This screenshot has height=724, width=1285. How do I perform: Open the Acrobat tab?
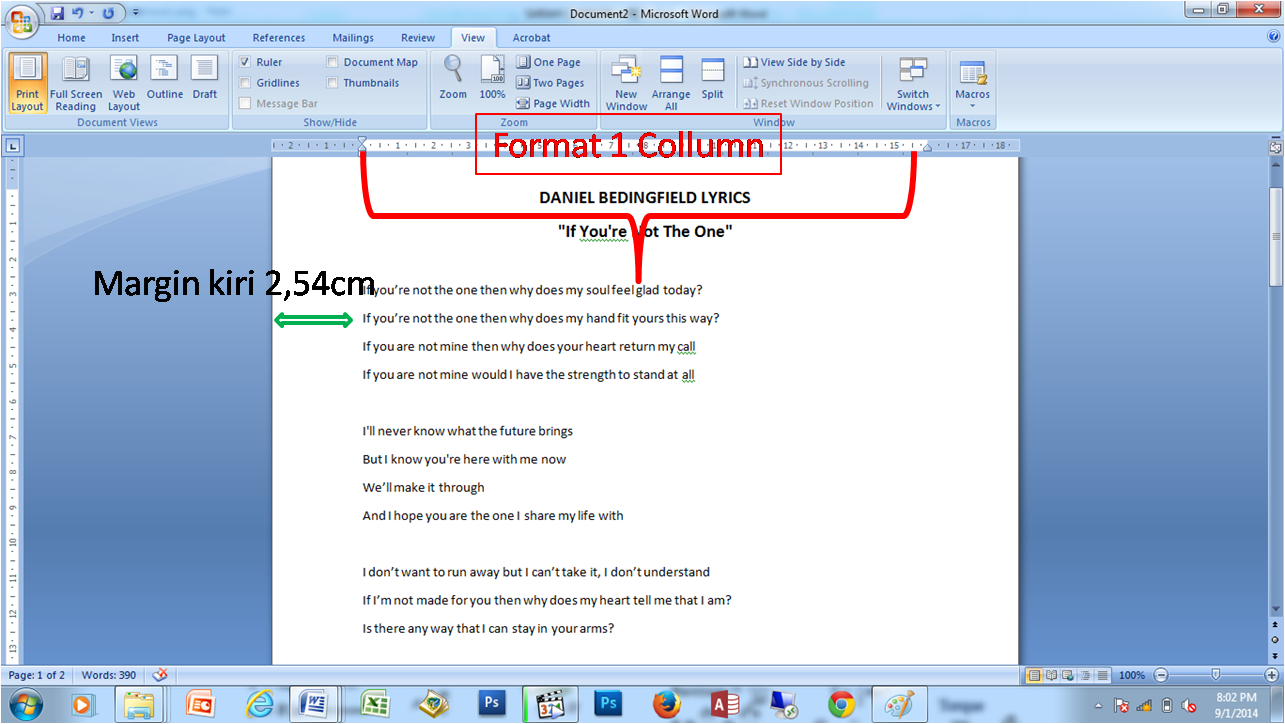tap(531, 38)
